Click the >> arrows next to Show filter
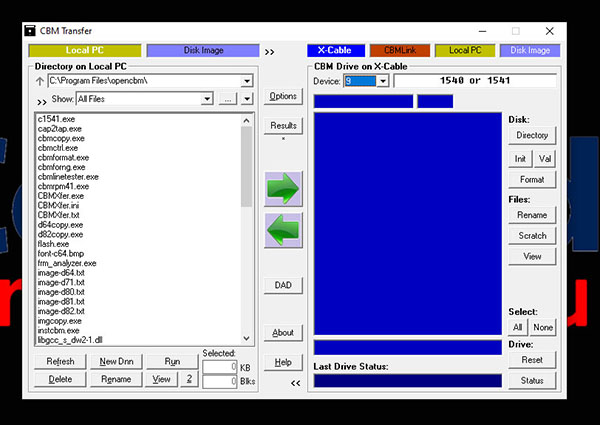The width and height of the screenshot is (600, 425). pos(41,100)
